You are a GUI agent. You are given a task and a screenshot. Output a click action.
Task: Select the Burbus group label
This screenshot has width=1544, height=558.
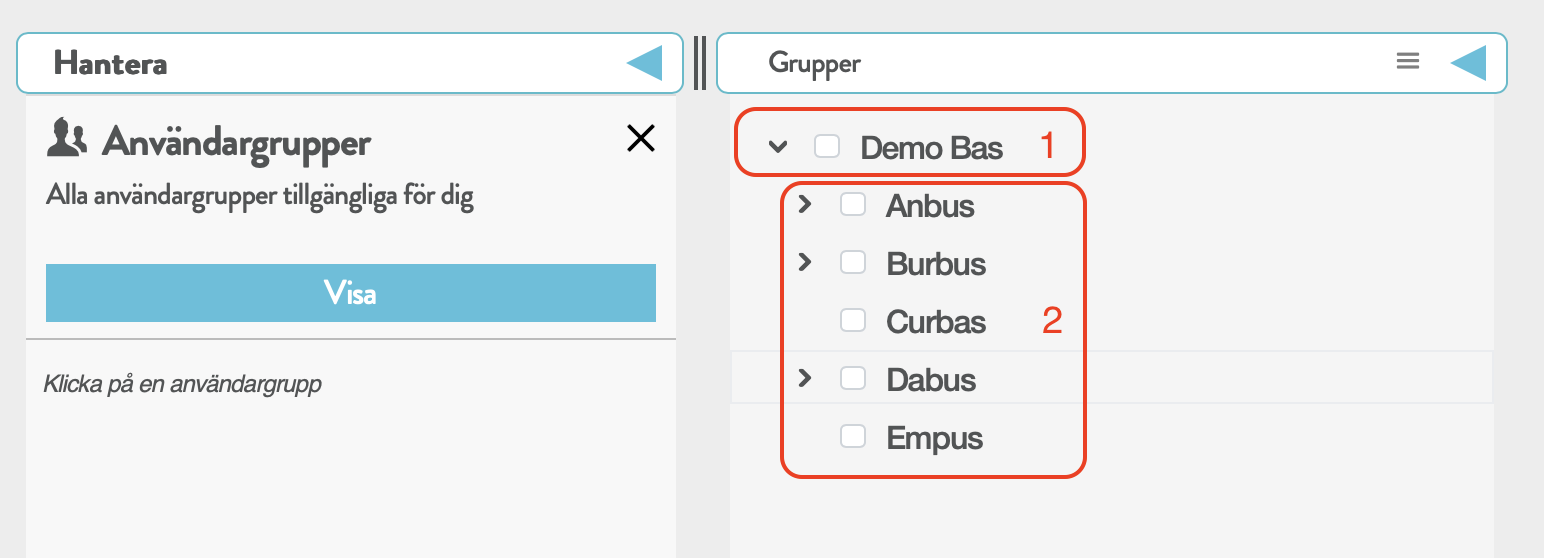point(936,264)
